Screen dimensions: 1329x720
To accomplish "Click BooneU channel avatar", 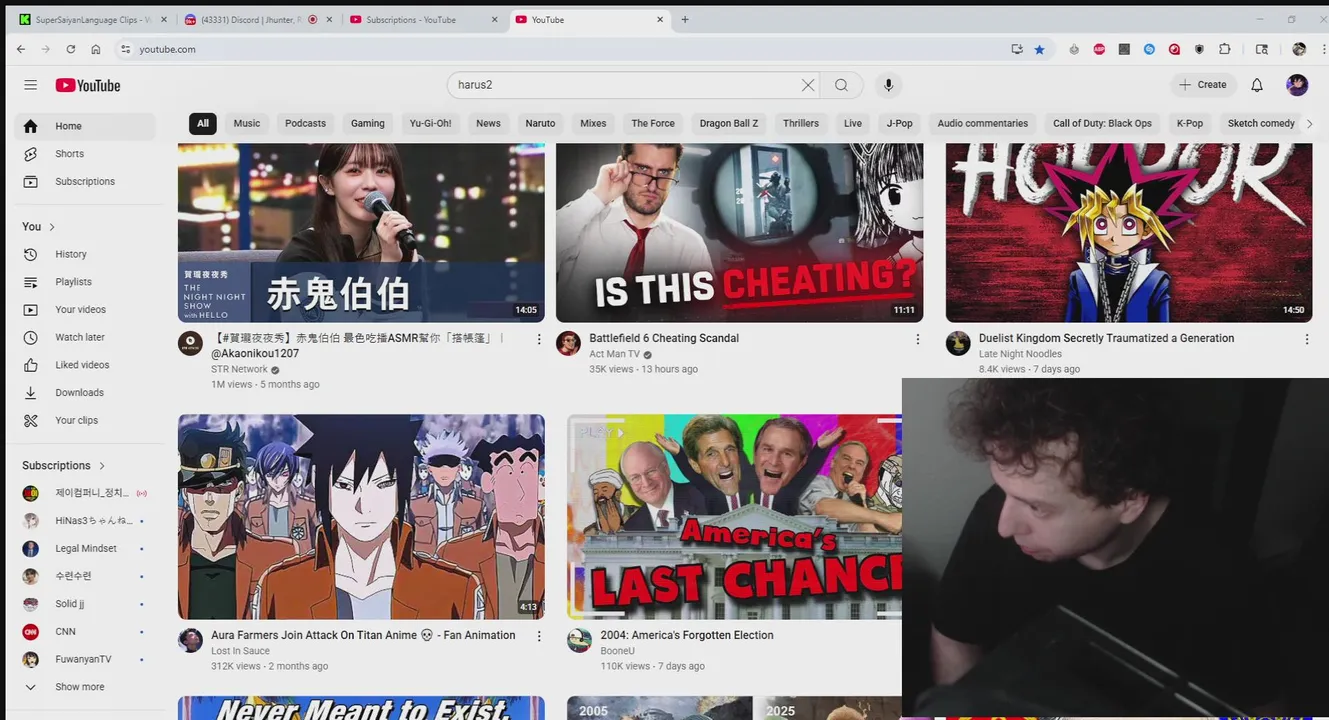I will pyautogui.click(x=579, y=641).
